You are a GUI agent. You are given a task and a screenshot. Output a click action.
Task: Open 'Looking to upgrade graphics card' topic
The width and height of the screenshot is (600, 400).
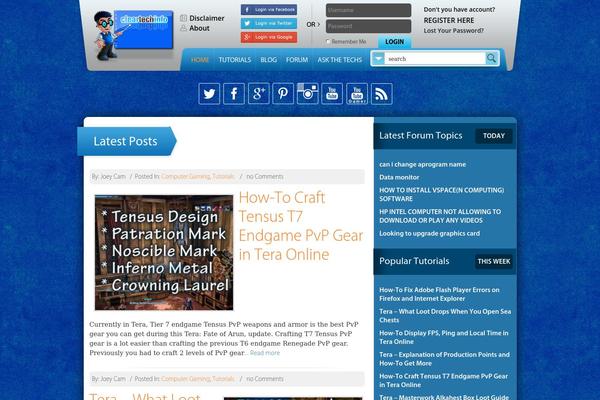pyautogui.click(x=429, y=233)
